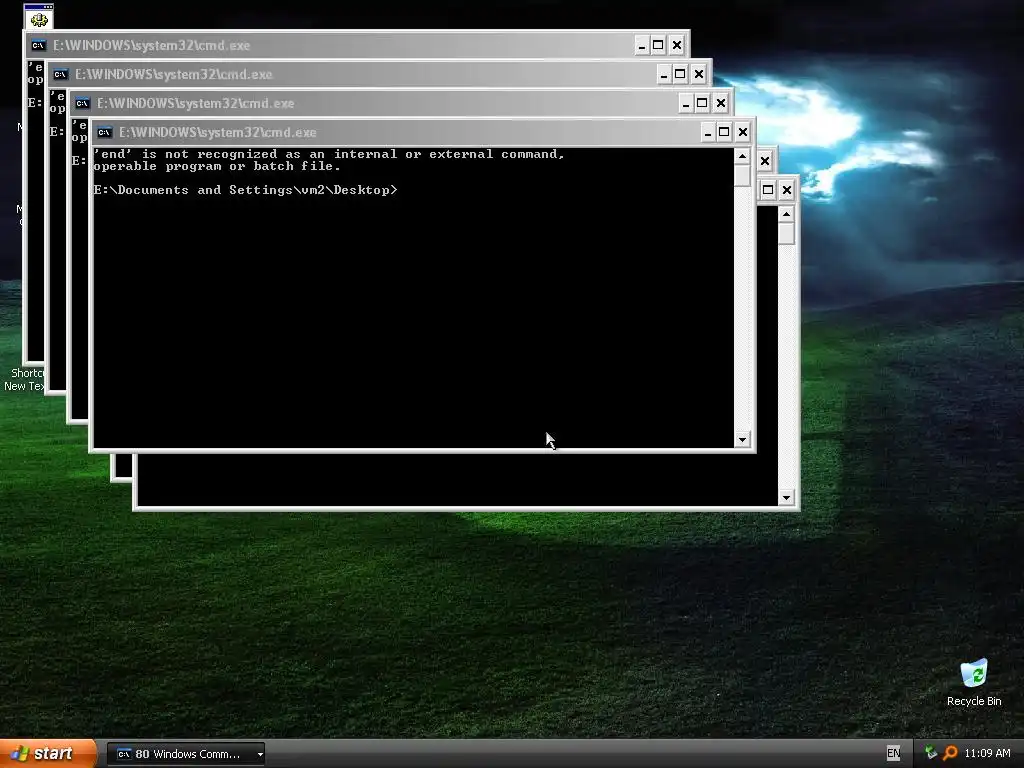Expand the taskbar group dropdown arrow

pos(260,754)
